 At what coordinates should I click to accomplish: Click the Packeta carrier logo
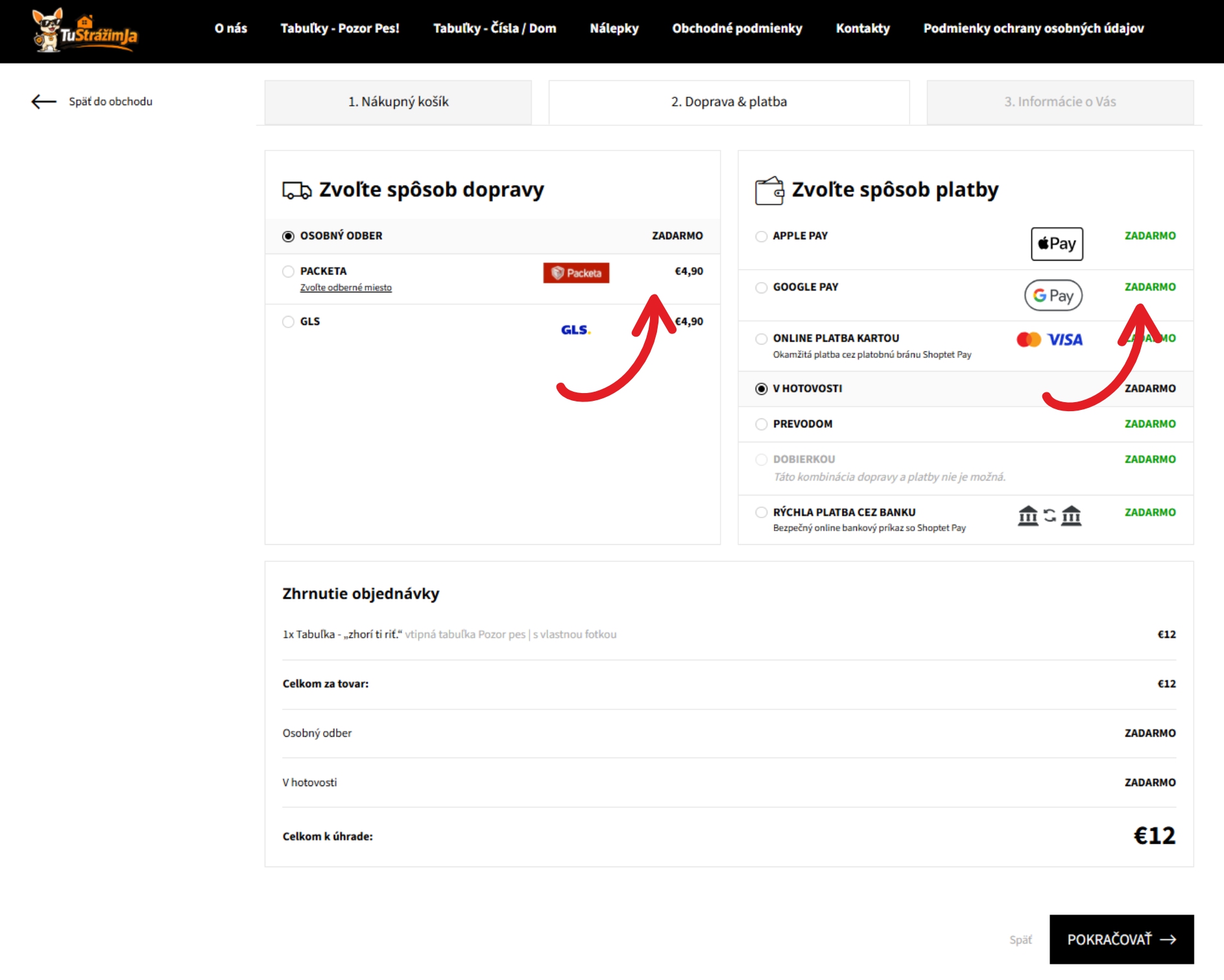point(576,273)
